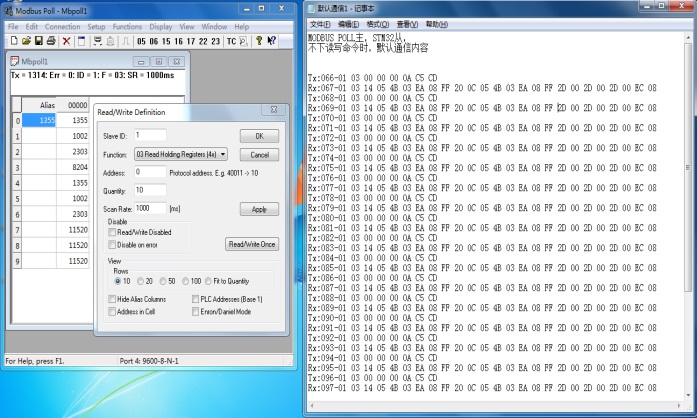Toggle PLC Addresses (Base 1) checkbox
The width and height of the screenshot is (697, 418).
point(195,299)
